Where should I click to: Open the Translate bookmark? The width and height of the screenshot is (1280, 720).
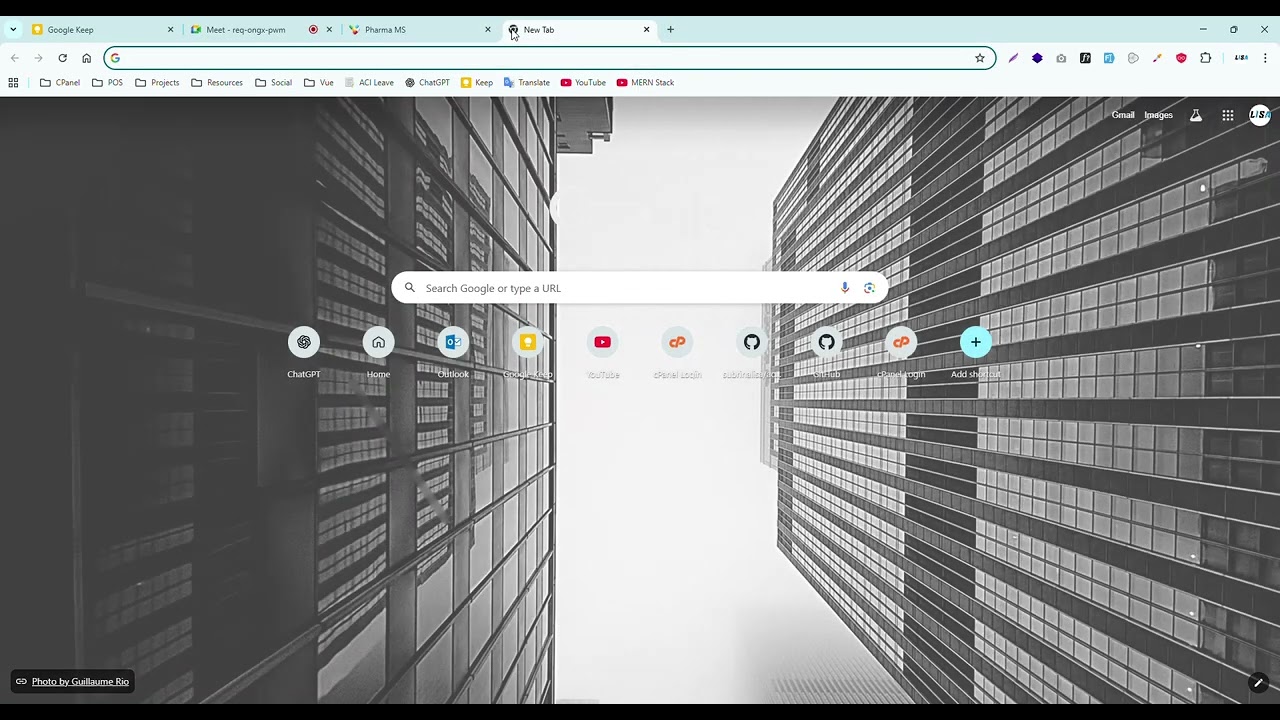click(527, 83)
